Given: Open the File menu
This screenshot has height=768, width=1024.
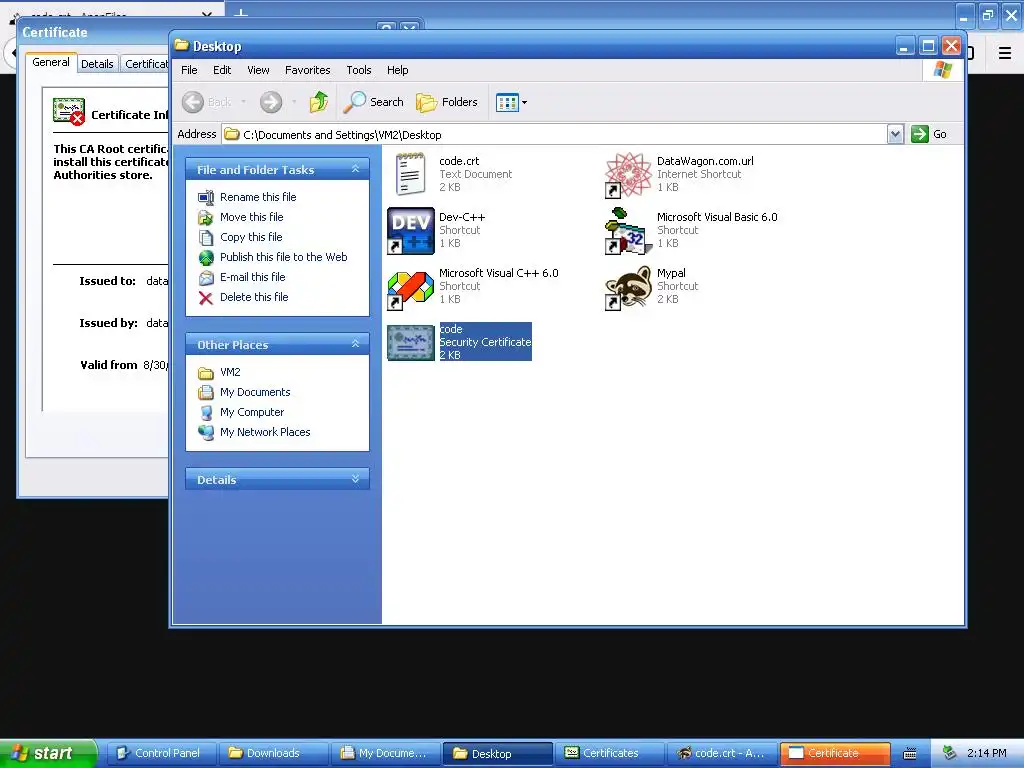Looking at the screenshot, I should tap(189, 70).
